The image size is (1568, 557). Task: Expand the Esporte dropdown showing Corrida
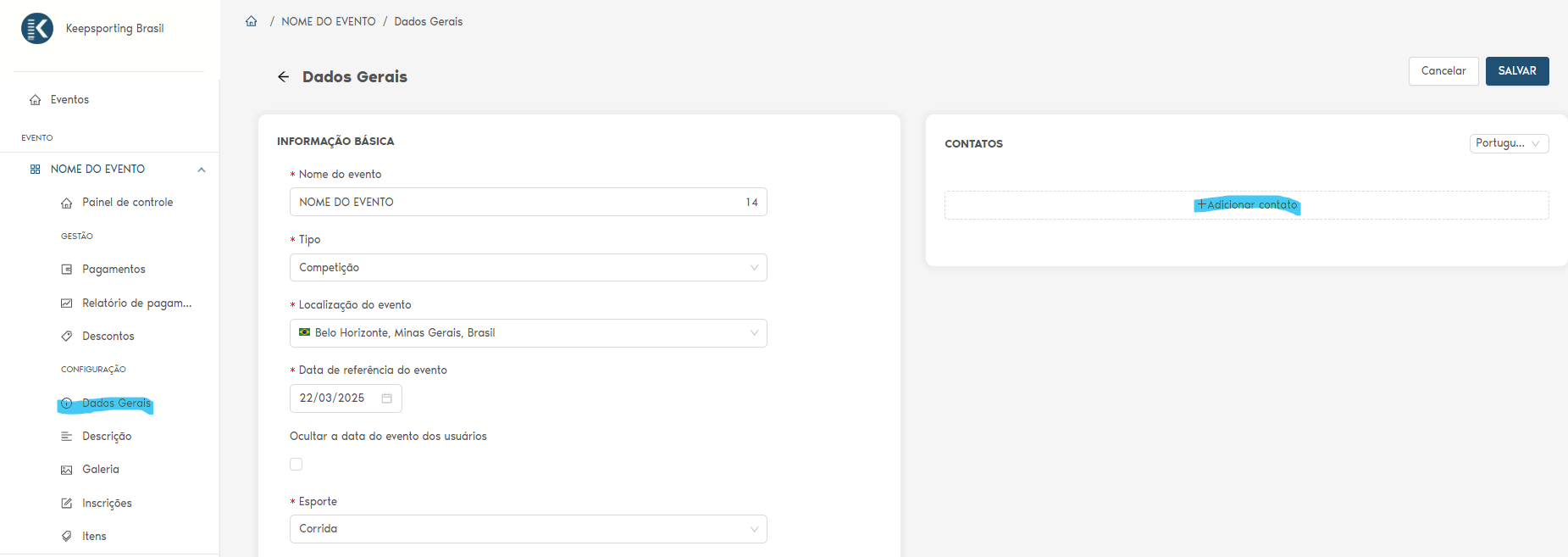[528, 529]
